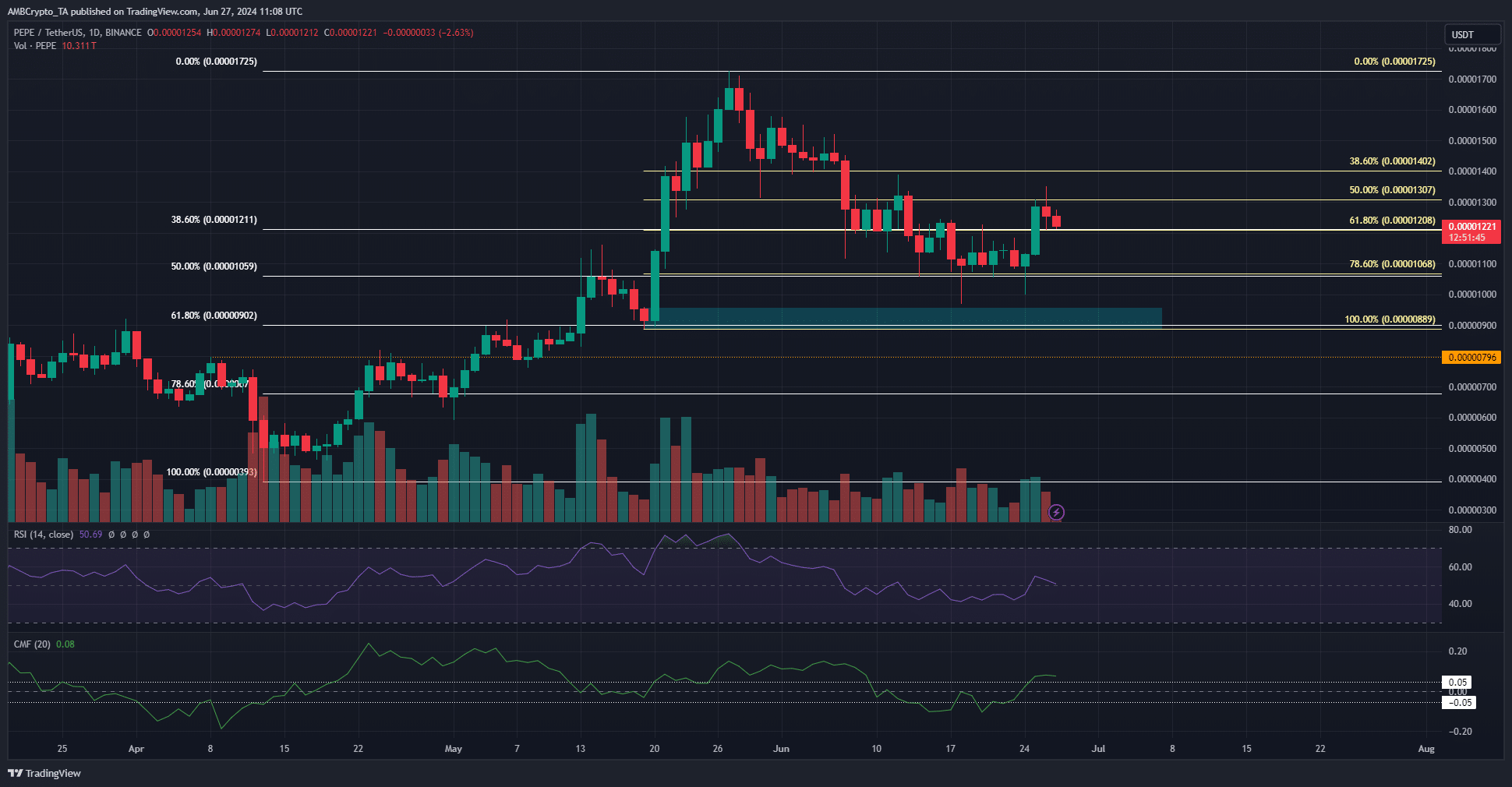Click the Apr date on time axis
The width and height of the screenshot is (1512, 787).
[136, 749]
